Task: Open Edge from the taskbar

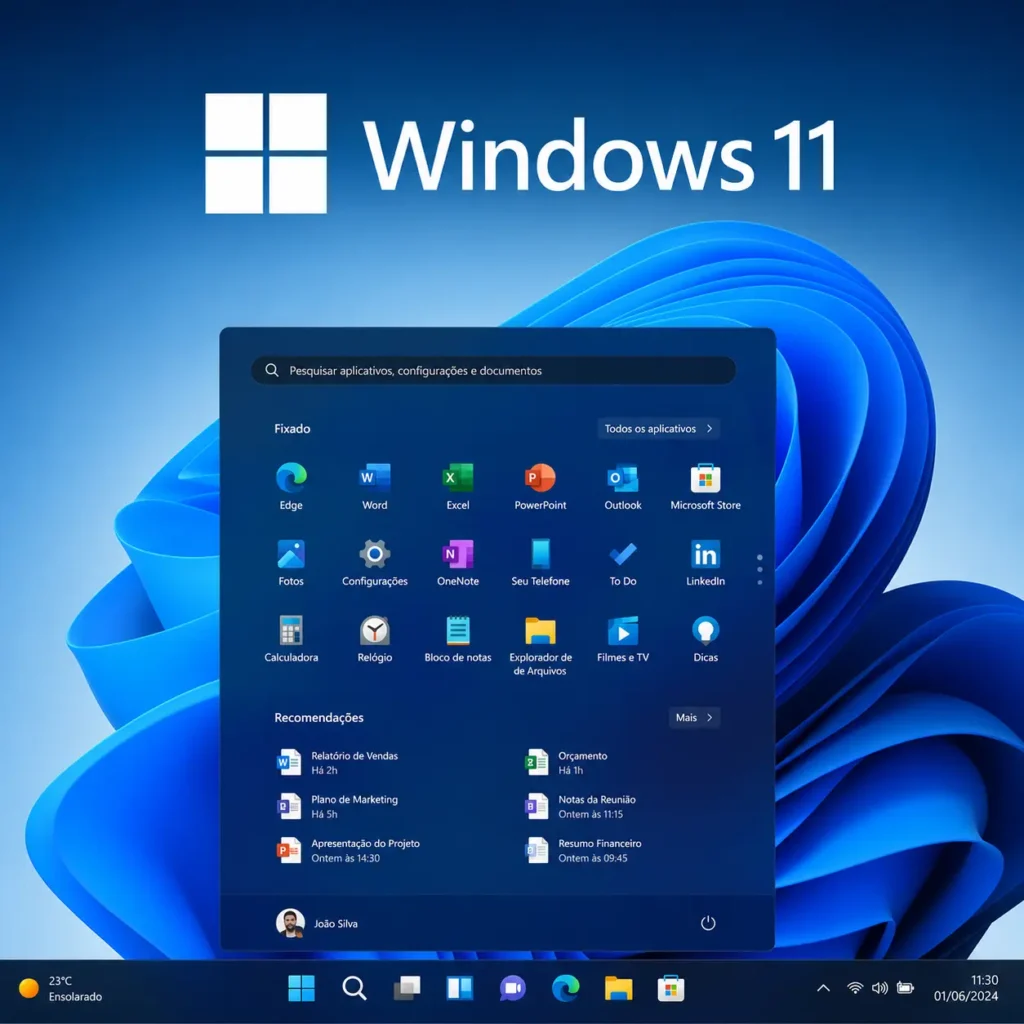Action: (566, 988)
